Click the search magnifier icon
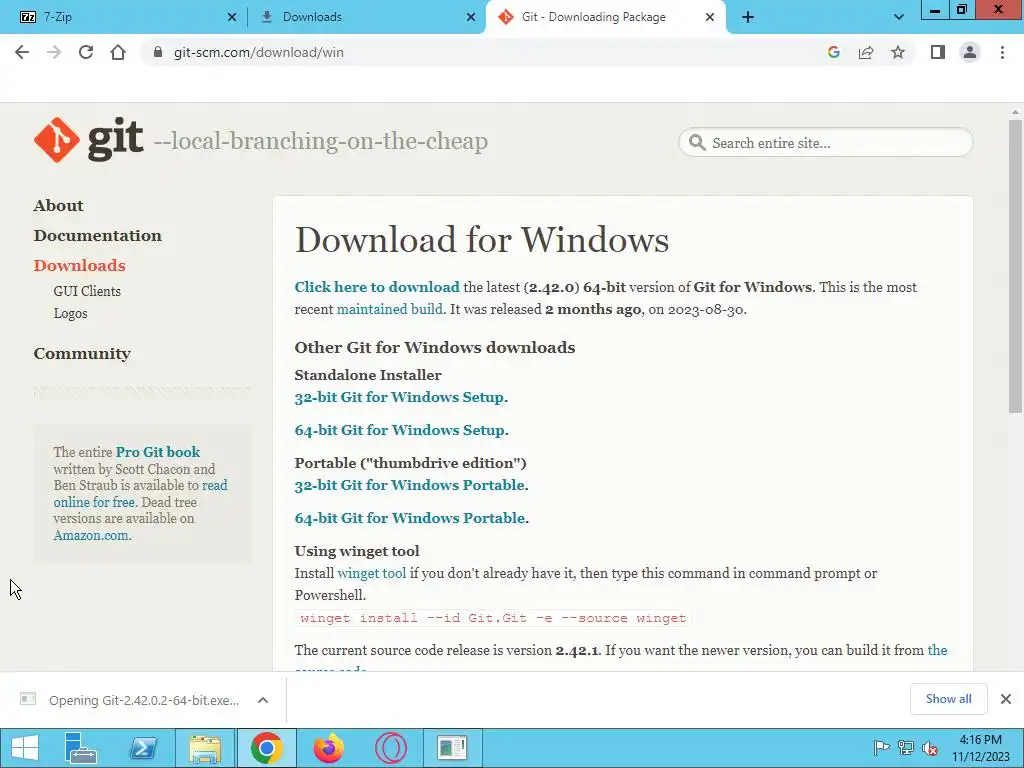Screen dimensions: 1024x768 697,142
